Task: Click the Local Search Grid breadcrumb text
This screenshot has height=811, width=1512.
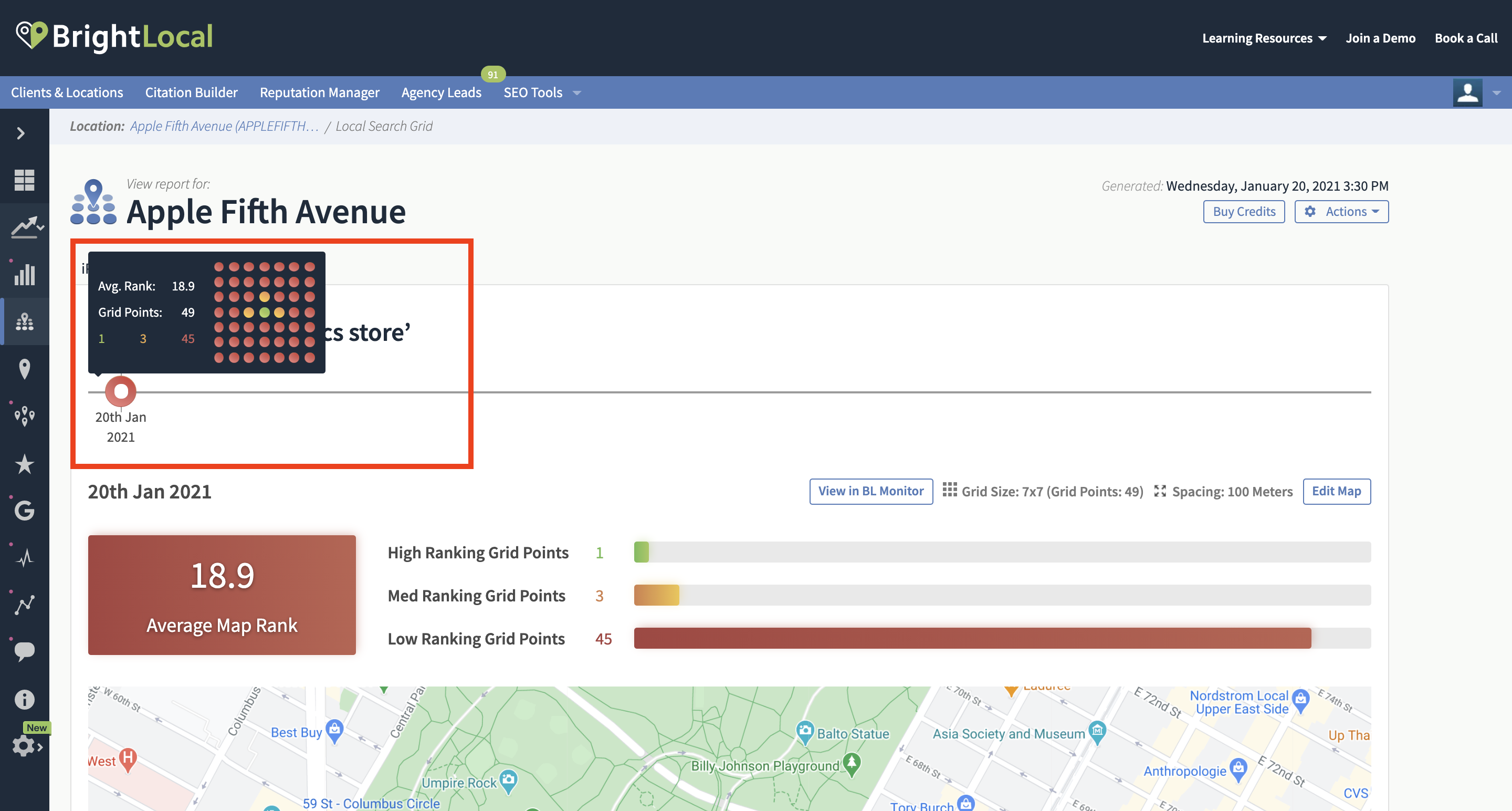Action: tap(384, 126)
